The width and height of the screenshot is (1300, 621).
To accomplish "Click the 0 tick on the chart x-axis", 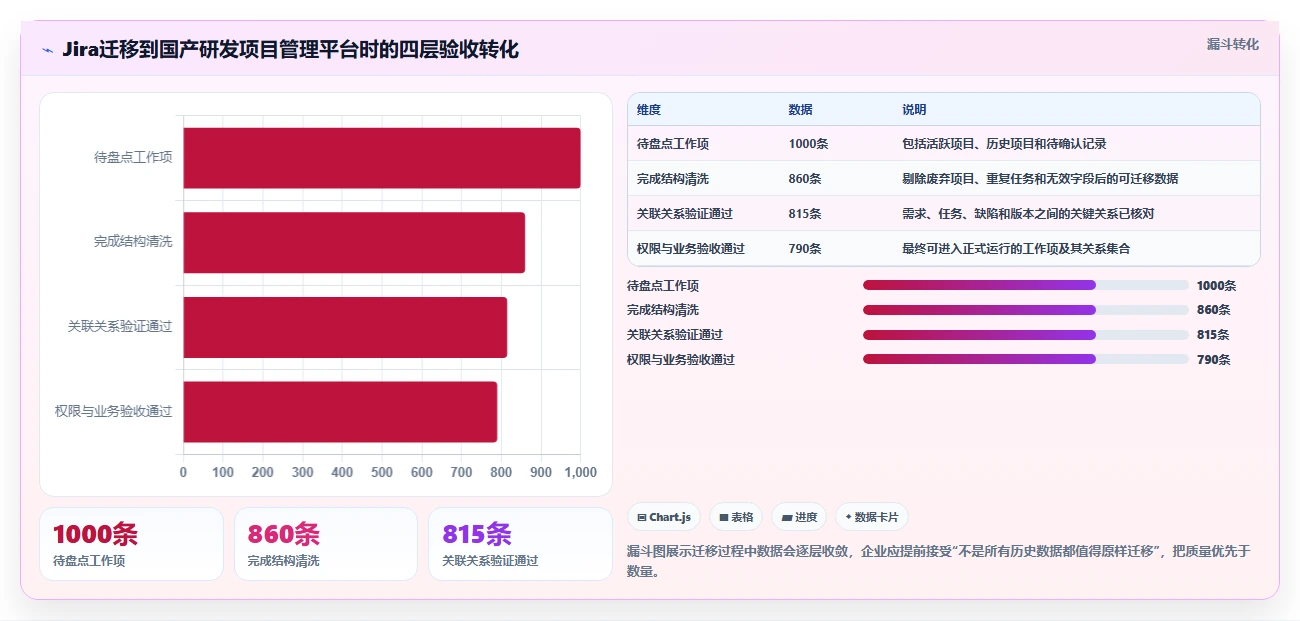I will click(x=183, y=473).
